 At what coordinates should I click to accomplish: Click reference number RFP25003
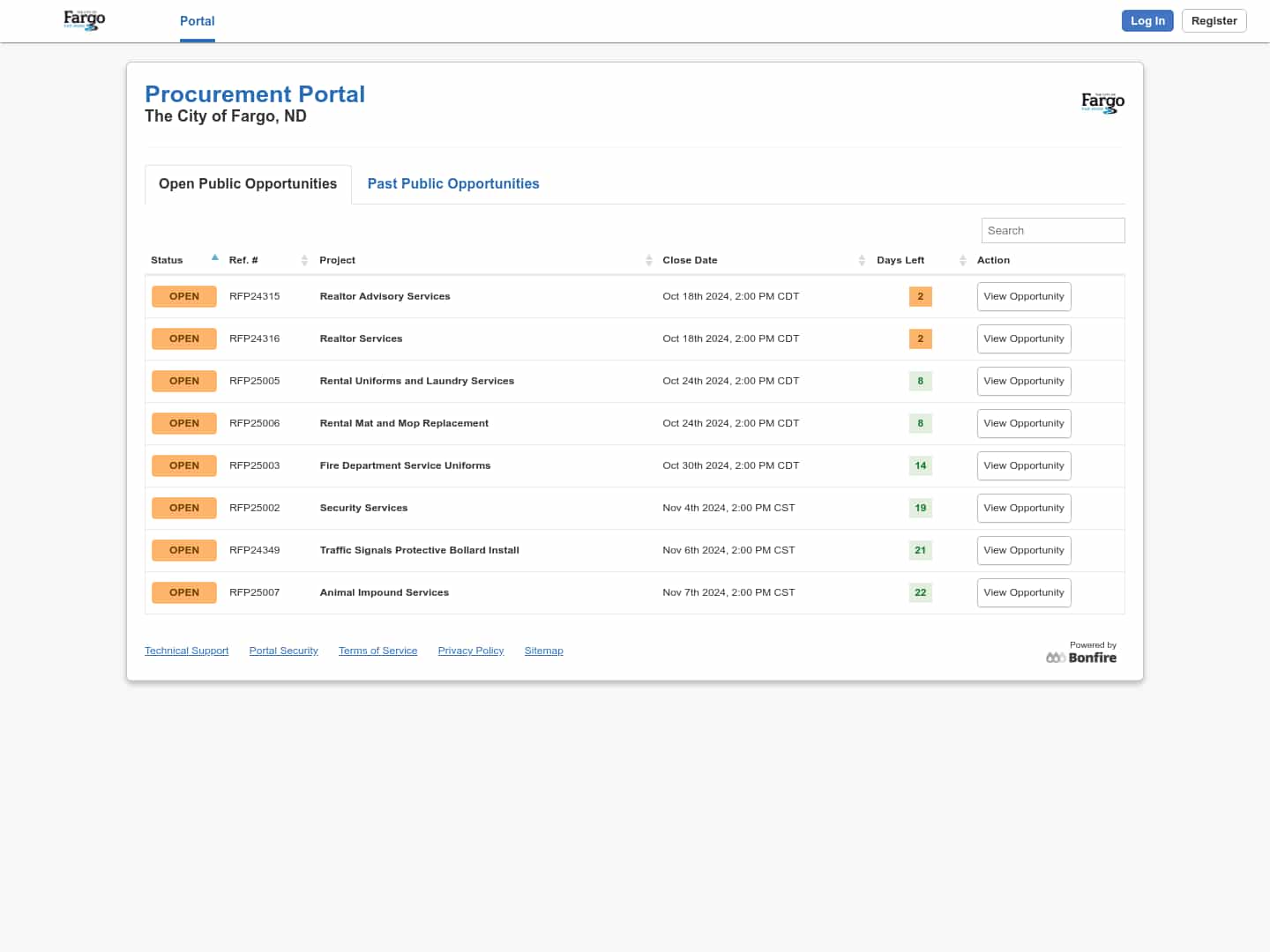[254, 466]
